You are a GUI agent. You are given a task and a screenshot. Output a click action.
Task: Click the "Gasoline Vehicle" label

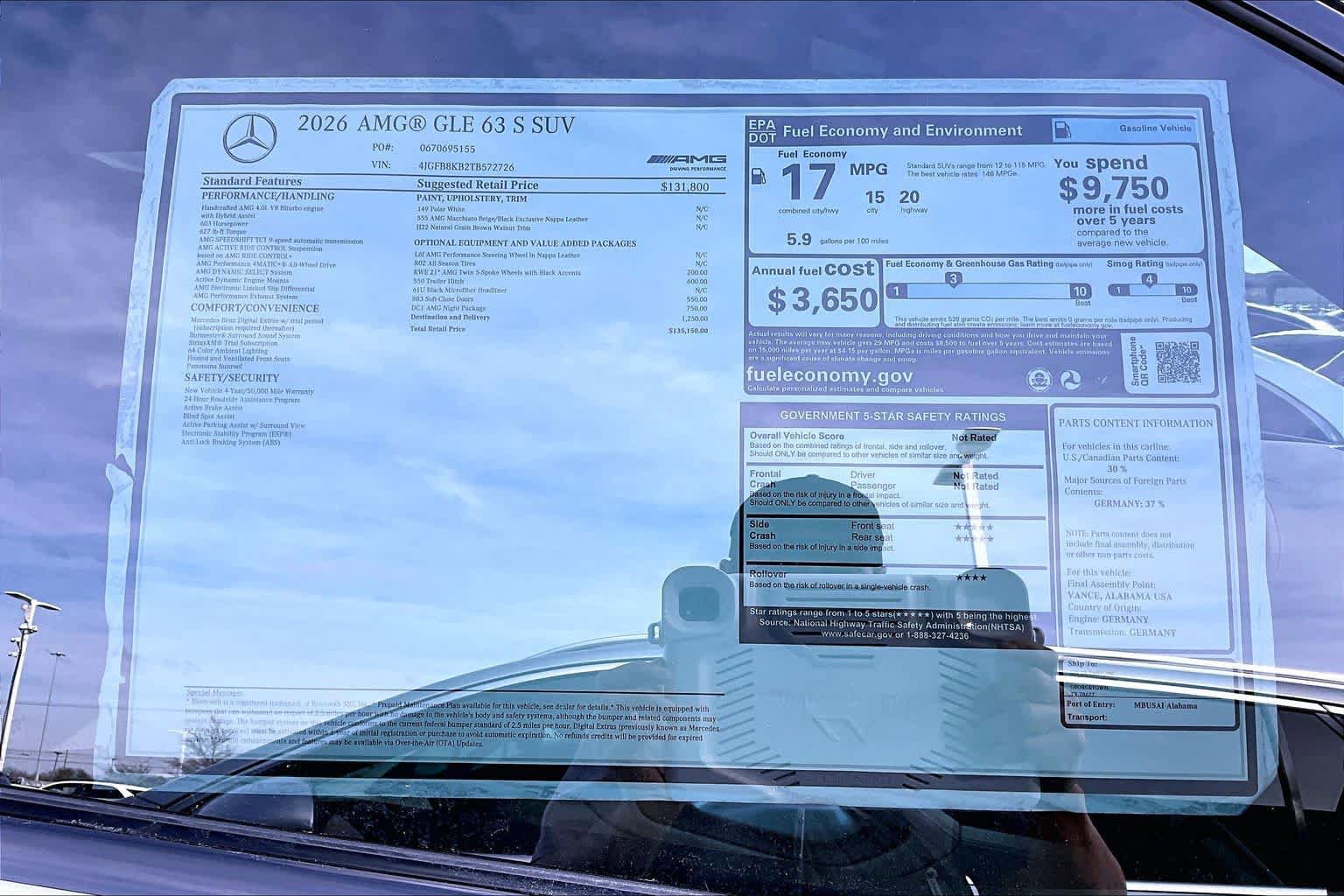[x=1155, y=128]
